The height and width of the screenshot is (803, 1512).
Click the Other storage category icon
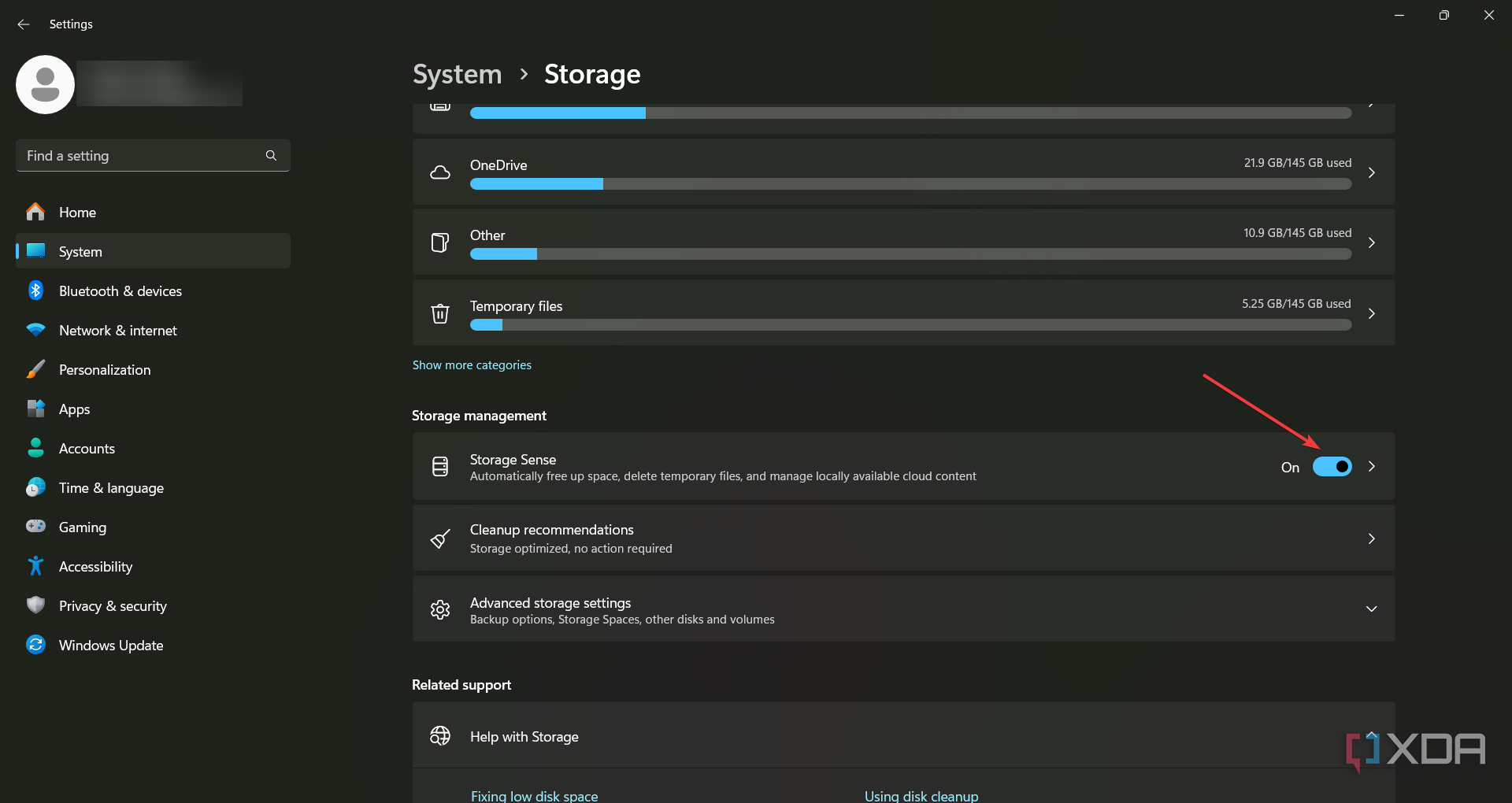[x=440, y=242]
